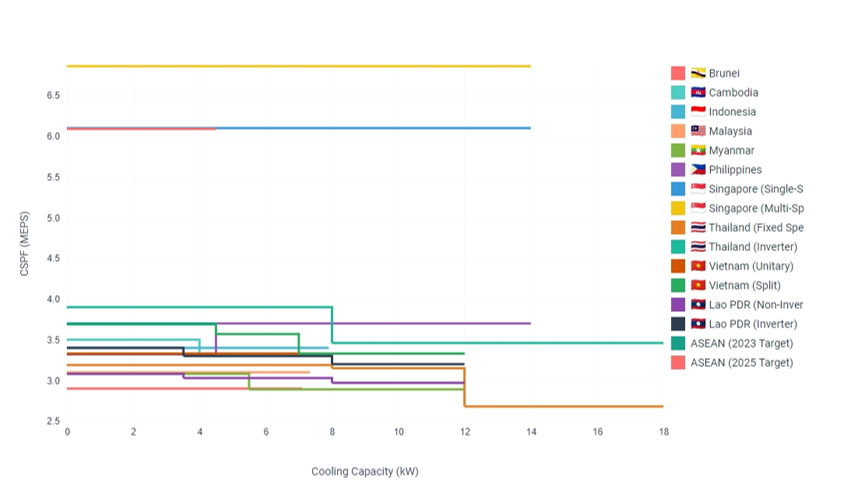
Task: Click the Malaysia legend color swatch
Action: 678,131
